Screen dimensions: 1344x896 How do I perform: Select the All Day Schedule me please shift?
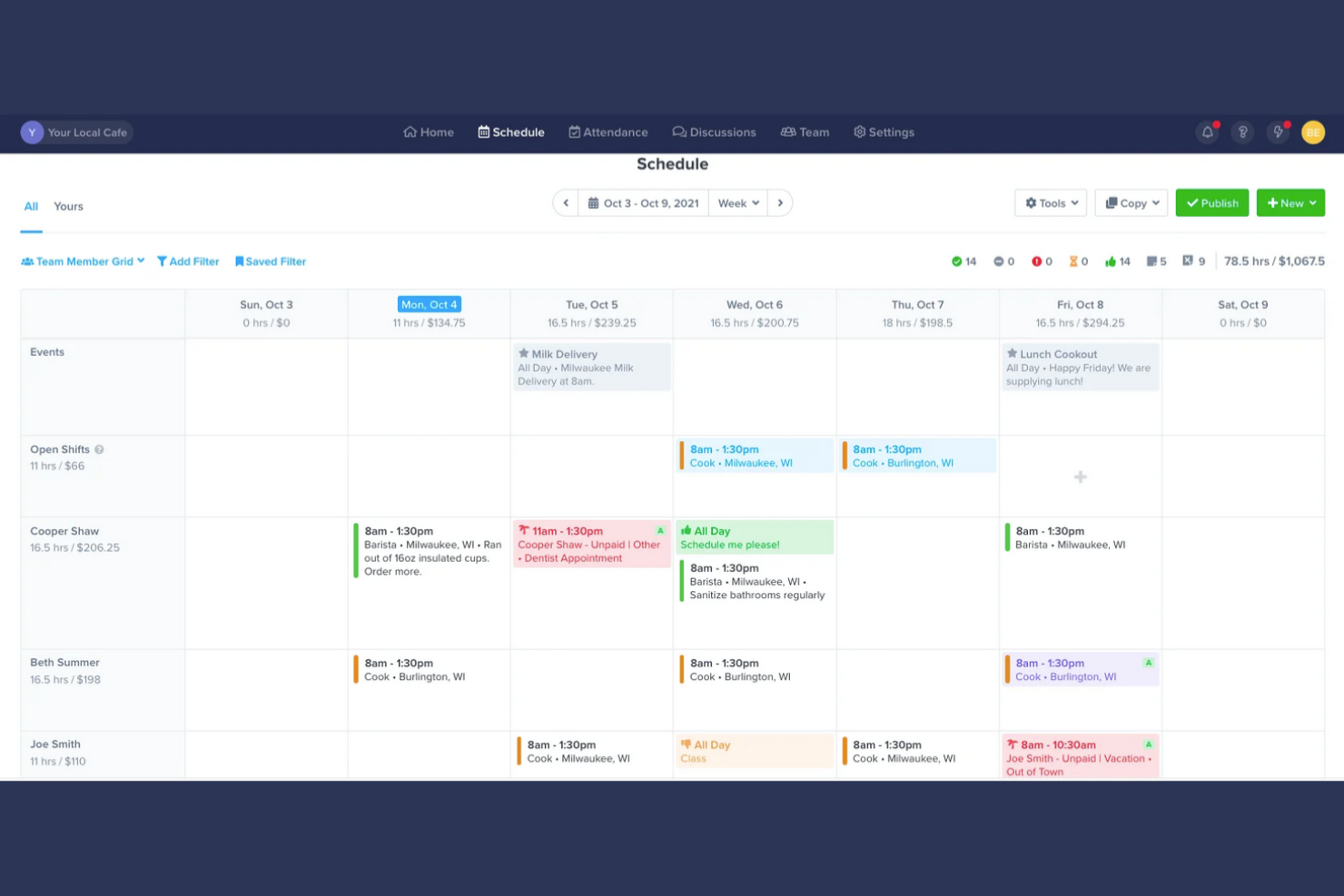click(754, 537)
